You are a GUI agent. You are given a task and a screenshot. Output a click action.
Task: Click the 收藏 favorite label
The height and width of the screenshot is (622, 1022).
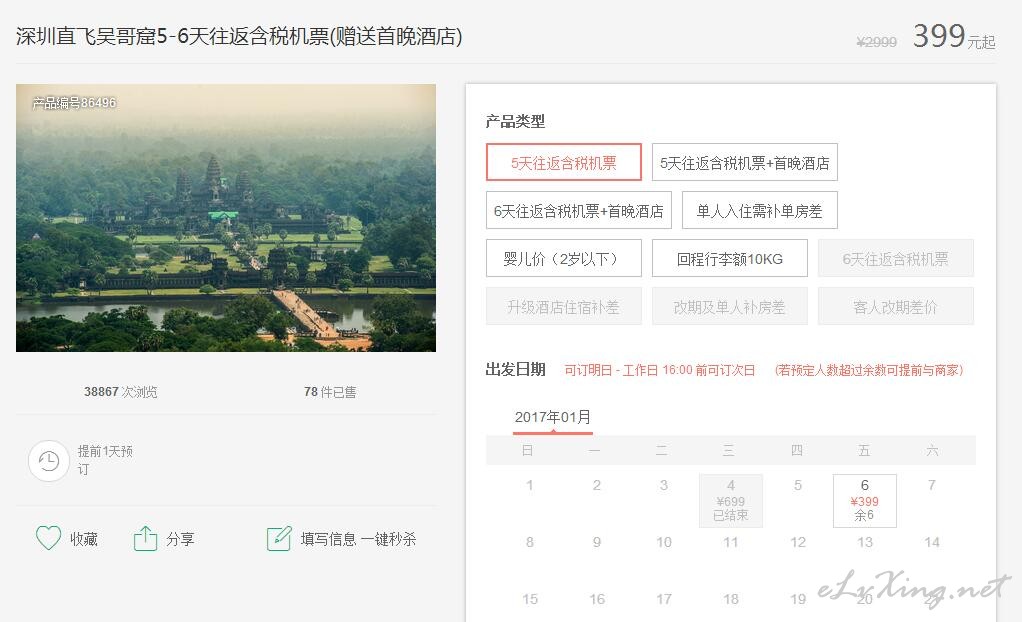[x=84, y=539]
